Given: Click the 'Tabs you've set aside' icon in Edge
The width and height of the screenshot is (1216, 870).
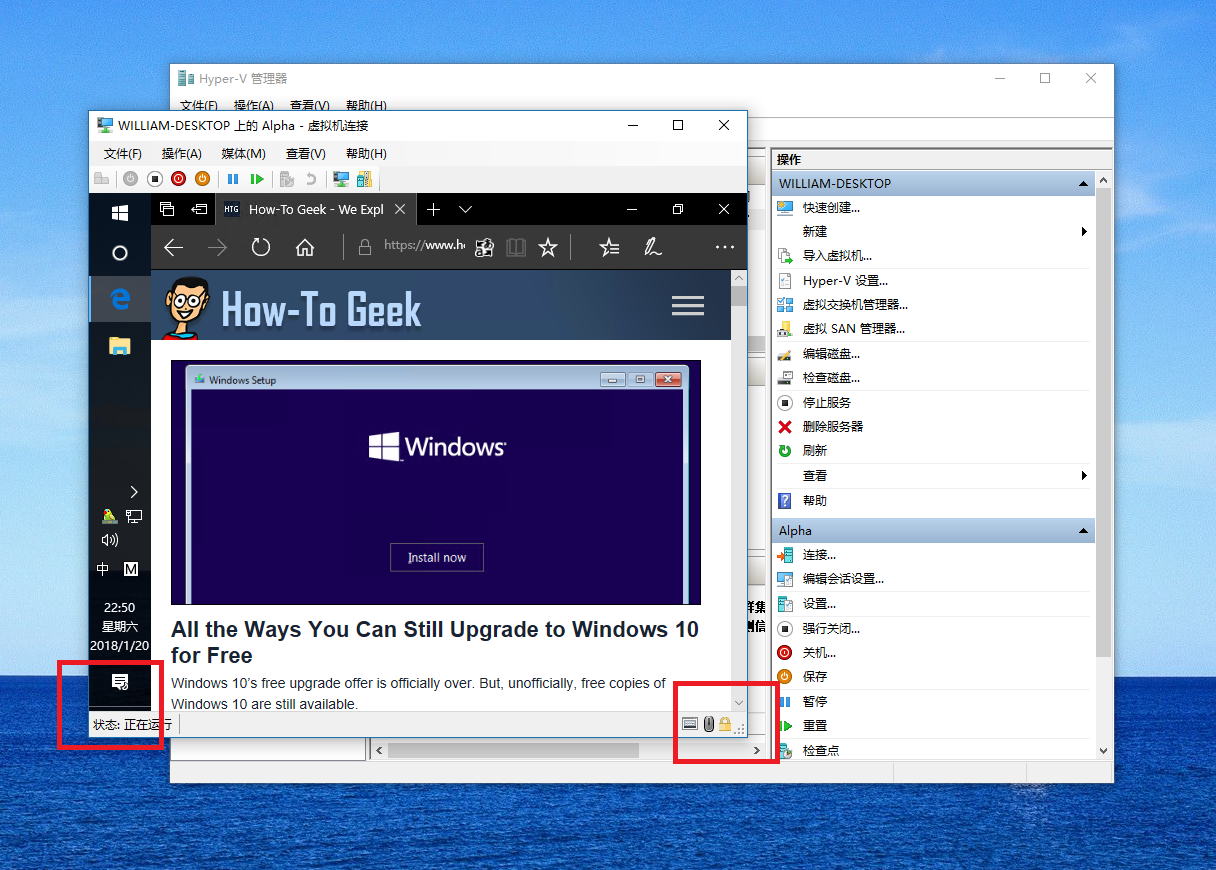Looking at the screenshot, I should coord(168,209).
